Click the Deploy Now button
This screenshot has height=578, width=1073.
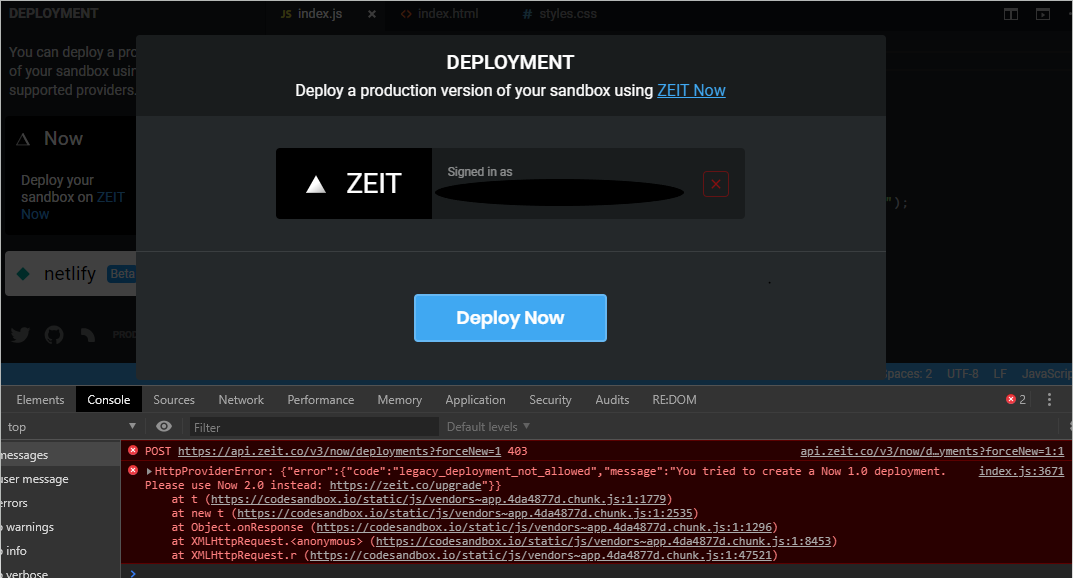coord(510,318)
